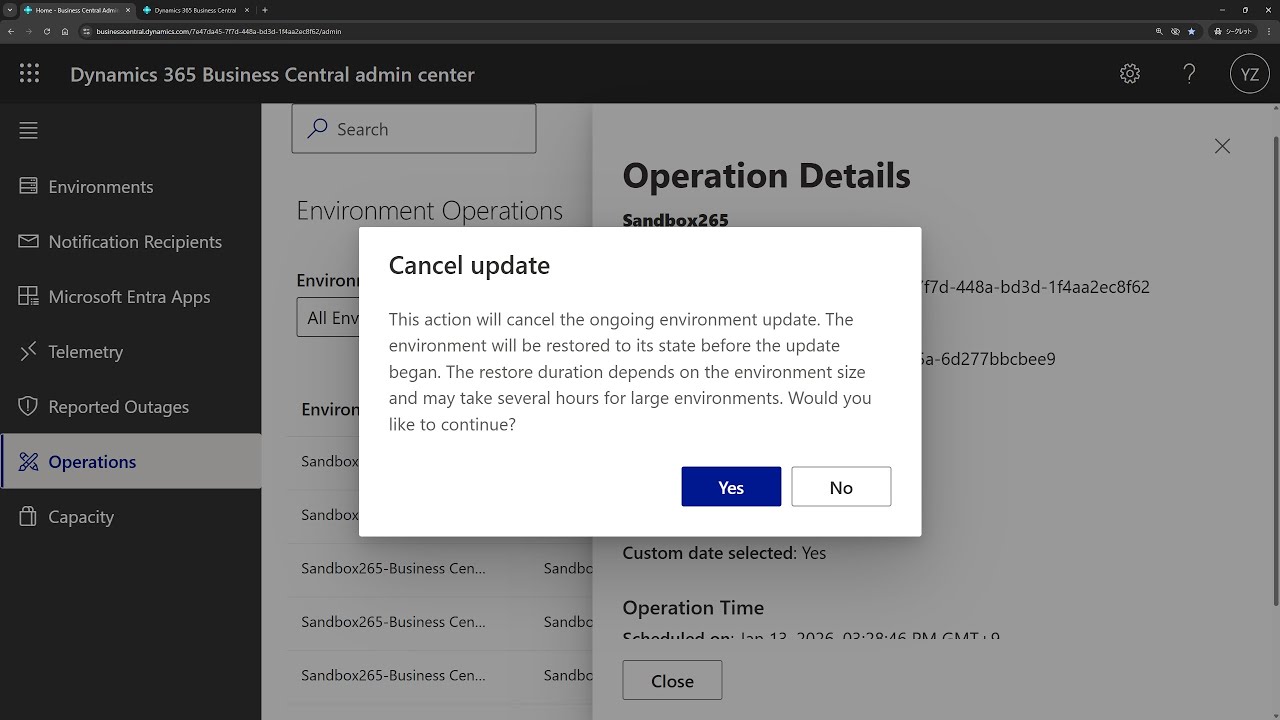Click the browser back arrow
Image resolution: width=1280 pixels, height=720 pixels.
click(11, 31)
